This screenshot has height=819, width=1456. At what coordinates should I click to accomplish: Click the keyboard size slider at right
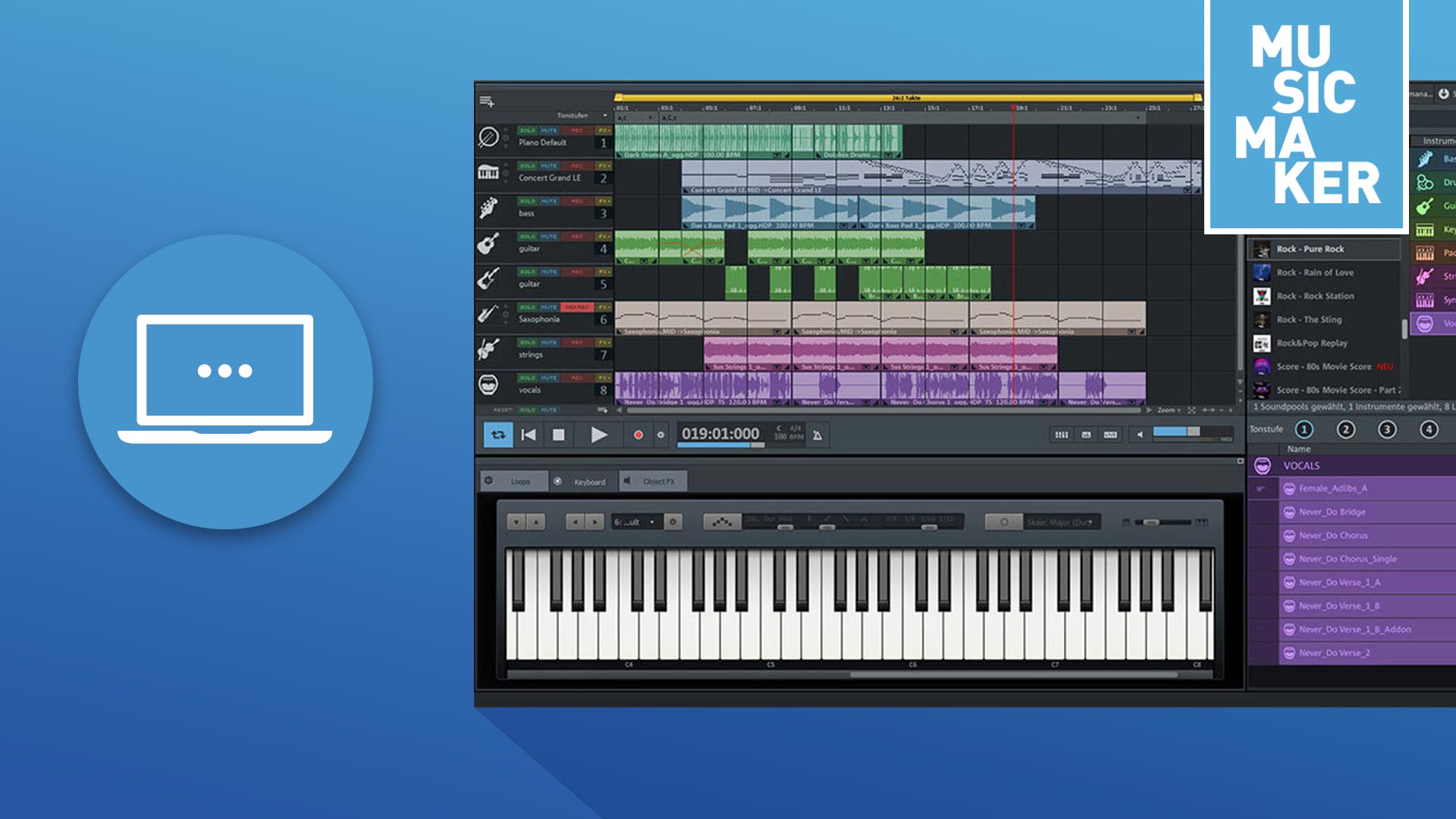click(1163, 522)
